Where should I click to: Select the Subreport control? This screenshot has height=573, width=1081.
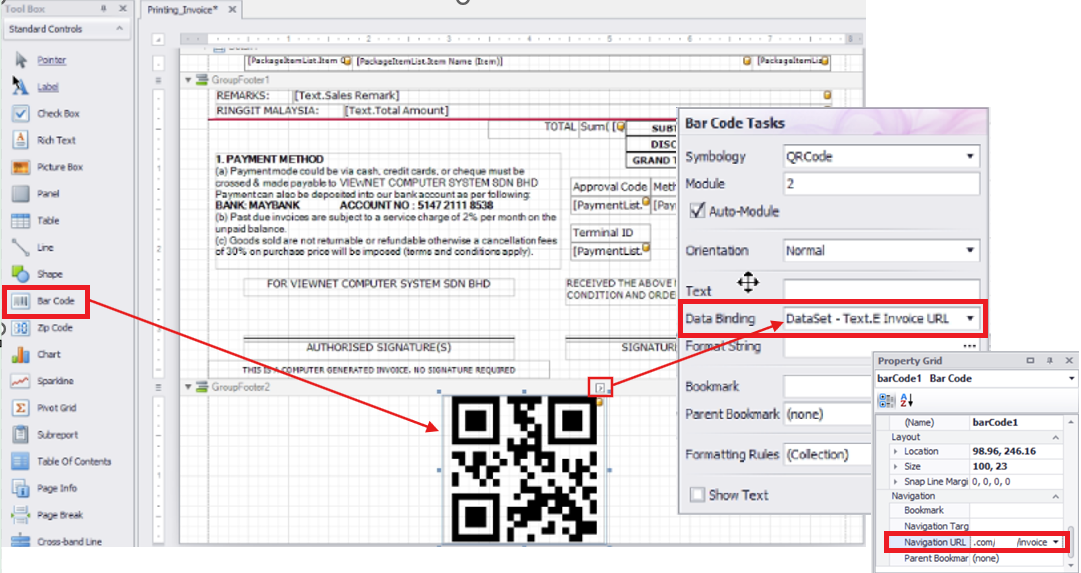pyautogui.click(x=57, y=435)
